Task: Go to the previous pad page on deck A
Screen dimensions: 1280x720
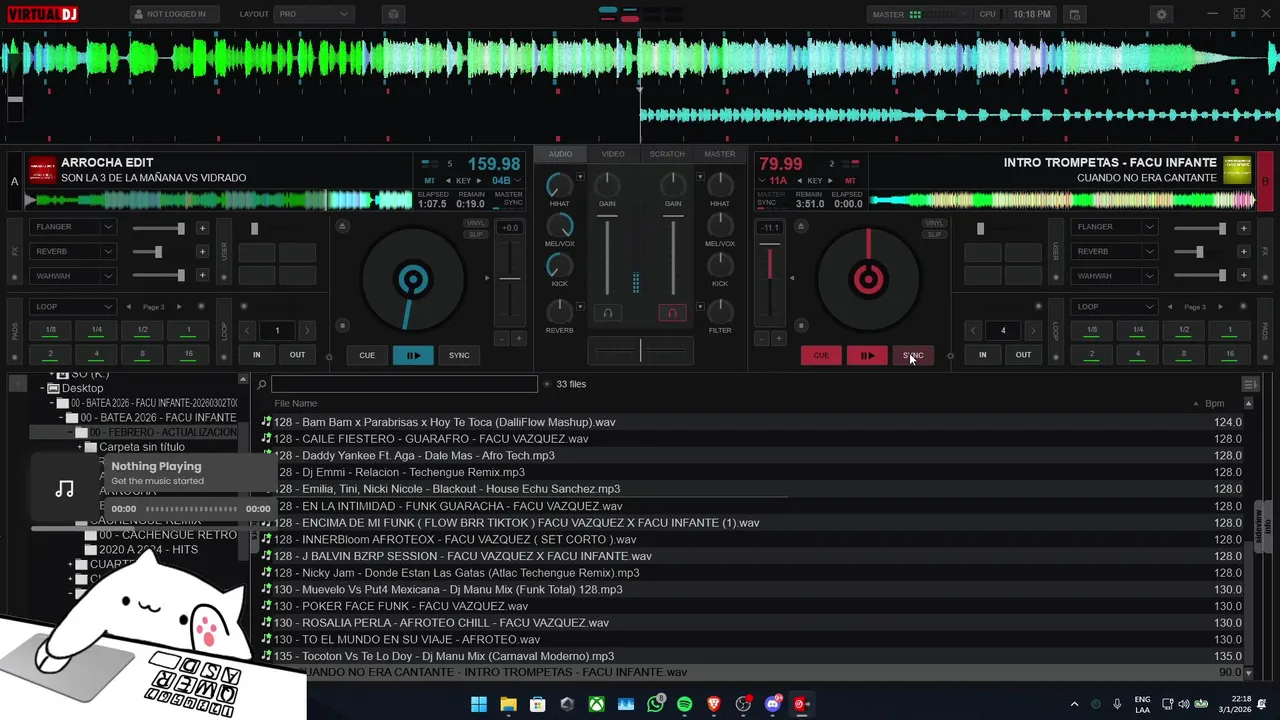Action: pos(128,307)
